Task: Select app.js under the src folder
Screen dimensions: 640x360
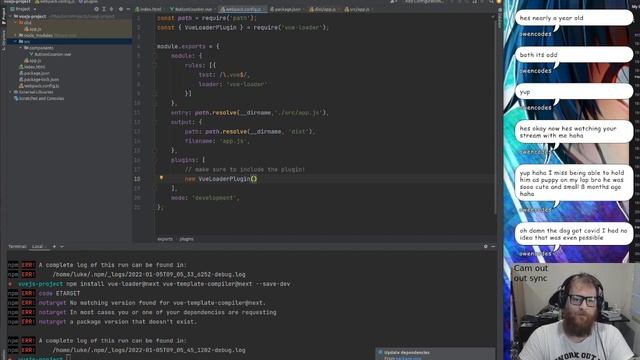Action: click(33, 60)
